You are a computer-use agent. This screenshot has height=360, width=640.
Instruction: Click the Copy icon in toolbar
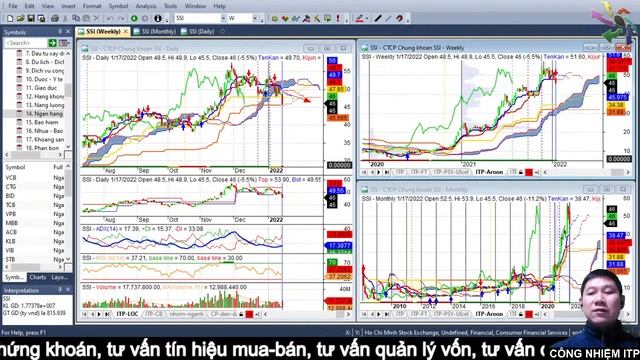pos(76,18)
